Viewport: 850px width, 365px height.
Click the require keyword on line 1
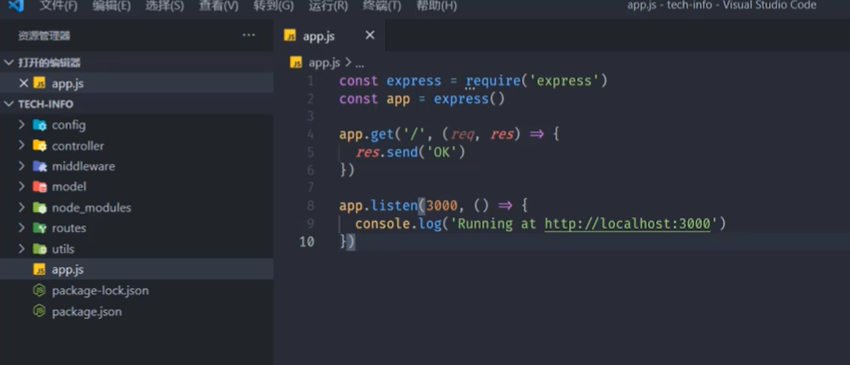[493, 81]
